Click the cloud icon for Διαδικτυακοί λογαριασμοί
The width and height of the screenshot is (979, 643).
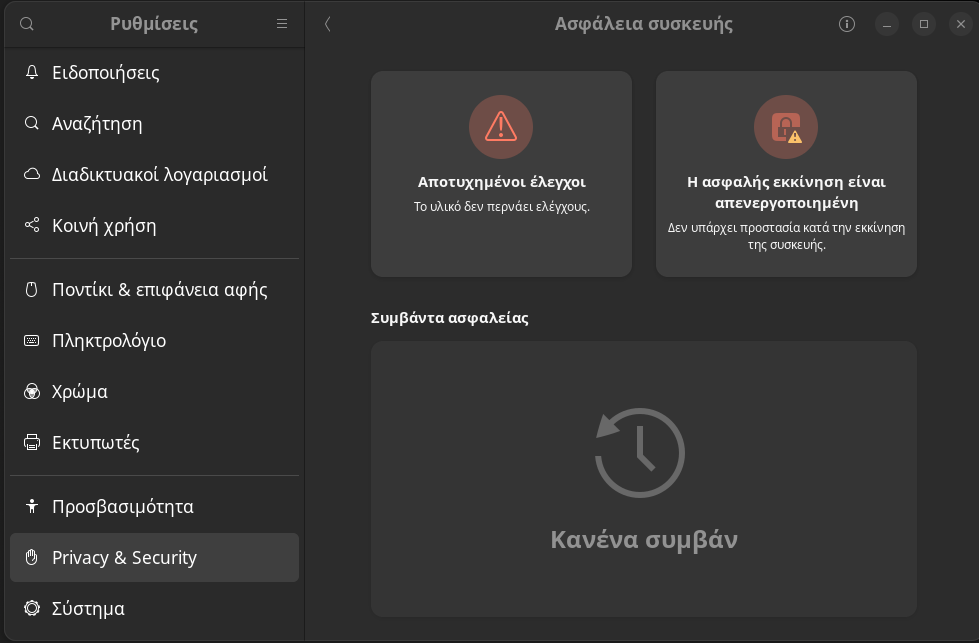tap(31, 174)
